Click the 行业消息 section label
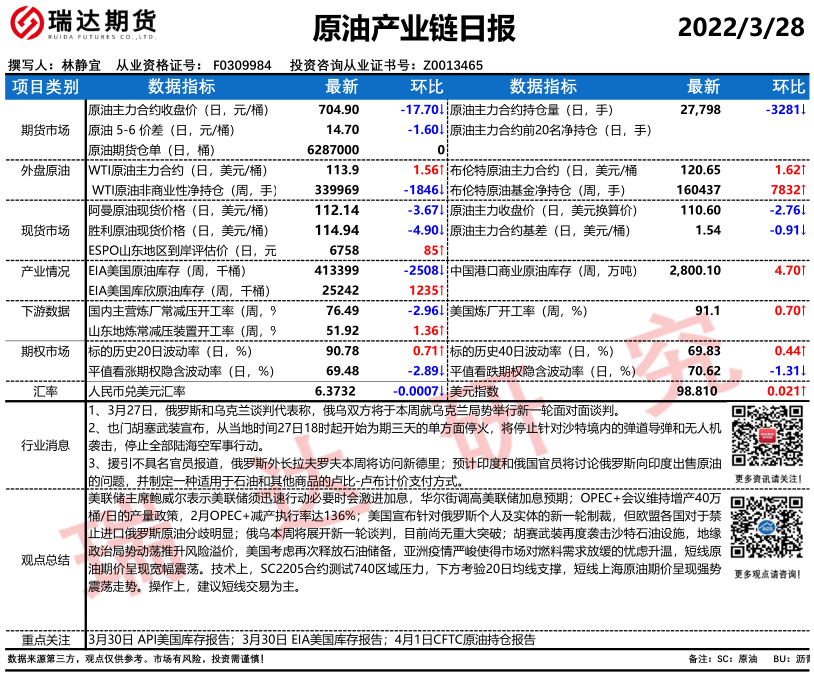814x676 pixels. click(x=45, y=444)
